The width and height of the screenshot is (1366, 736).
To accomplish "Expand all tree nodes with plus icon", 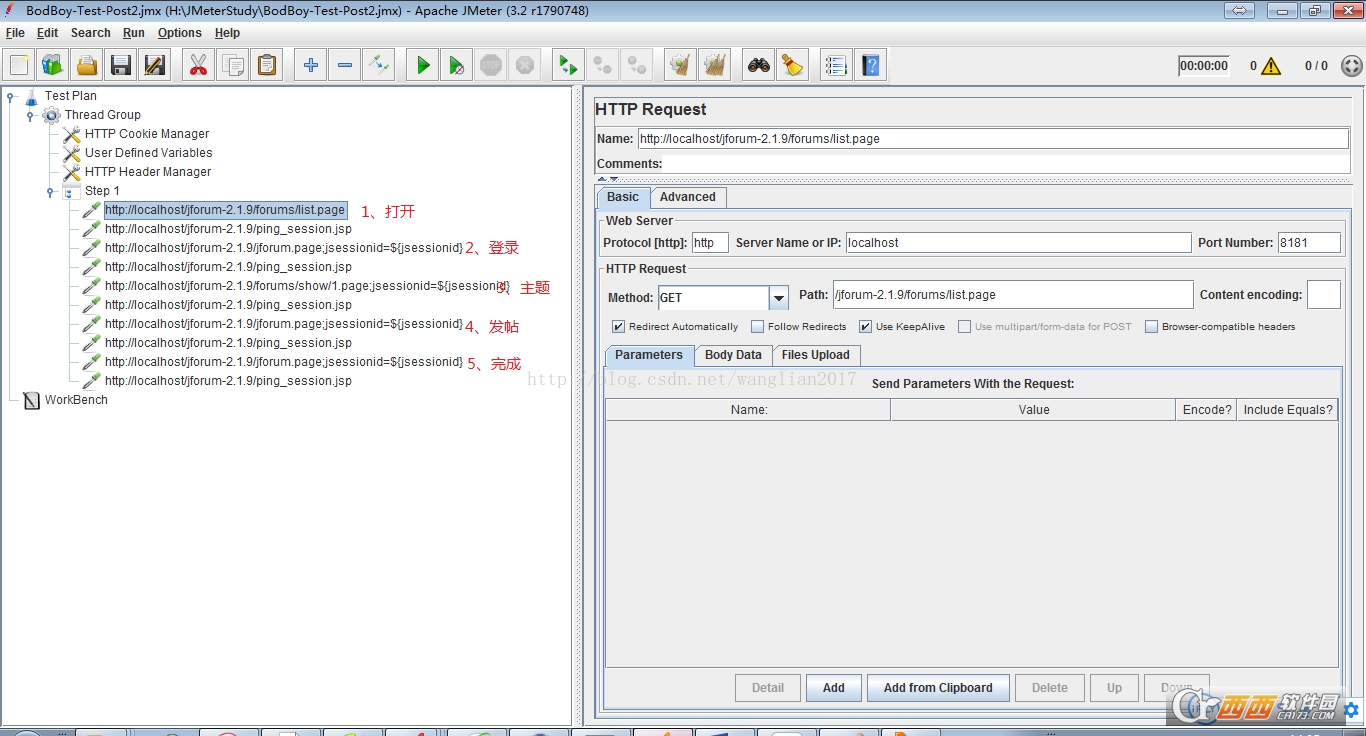I will (x=311, y=66).
